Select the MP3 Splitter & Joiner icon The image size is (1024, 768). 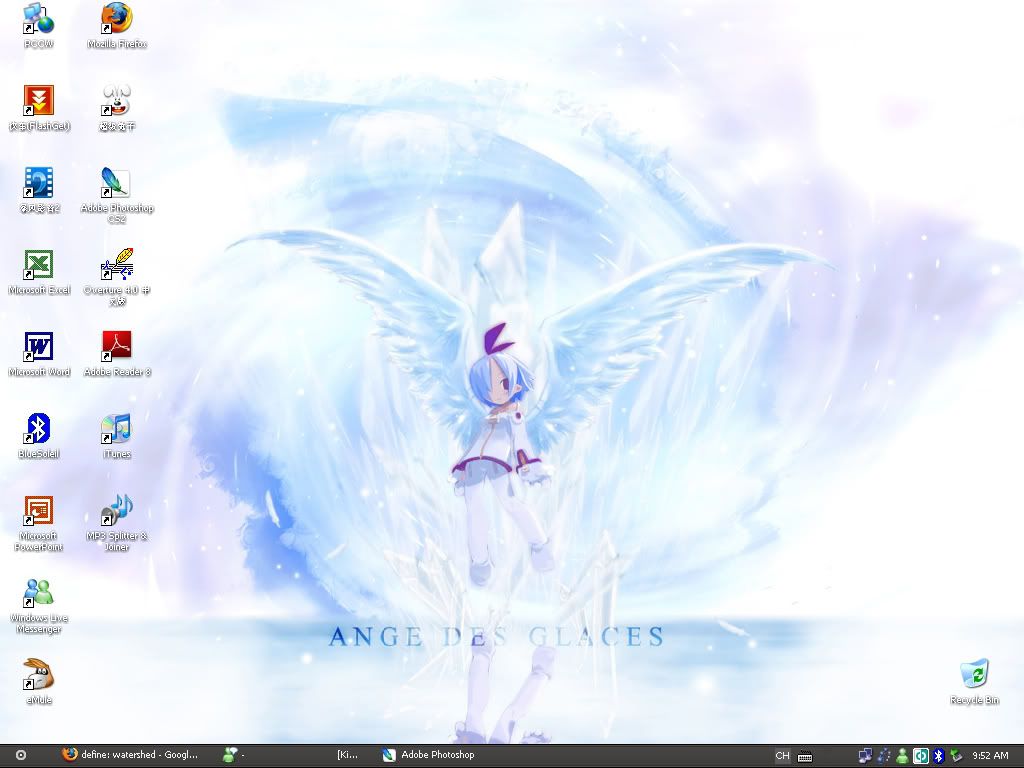tap(117, 512)
